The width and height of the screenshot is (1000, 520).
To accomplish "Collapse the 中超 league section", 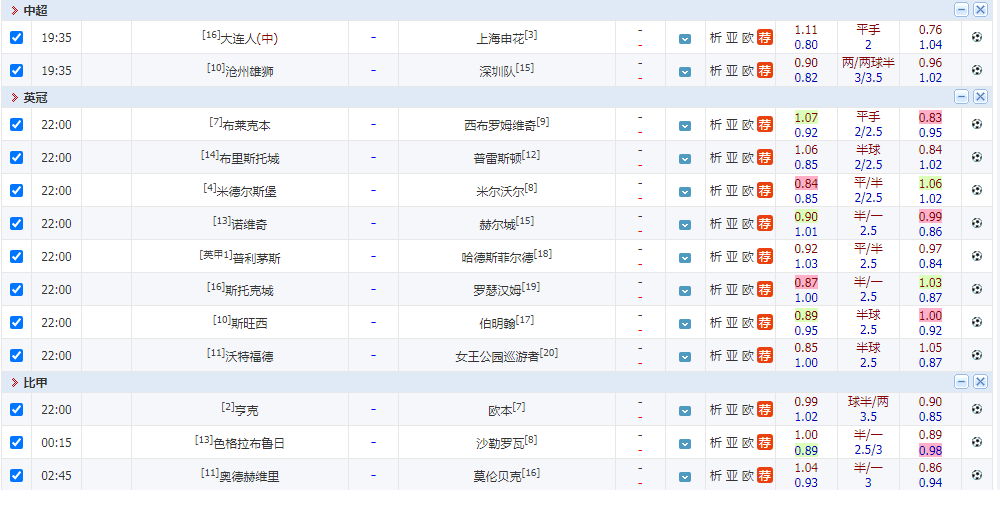I will pos(961,10).
